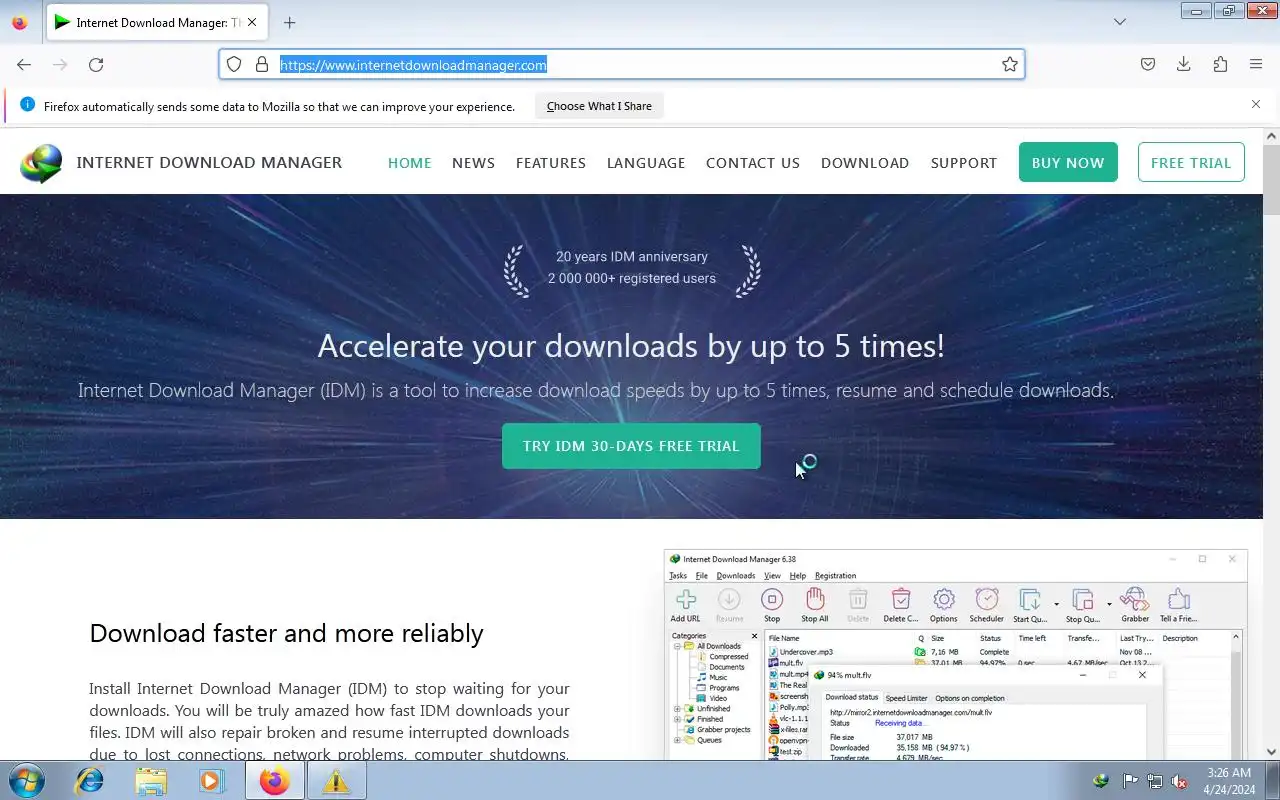Select the Firefox taskbar button
This screenshot has height=800, width=1280.
coord(275,780)
